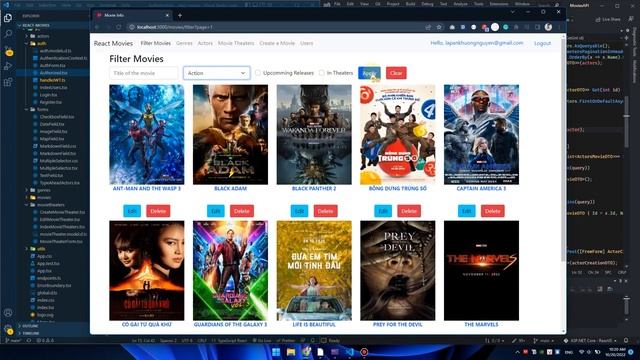This screenshot has width=640, height=360.
Task: Go back in the browser
Action: 97,27
